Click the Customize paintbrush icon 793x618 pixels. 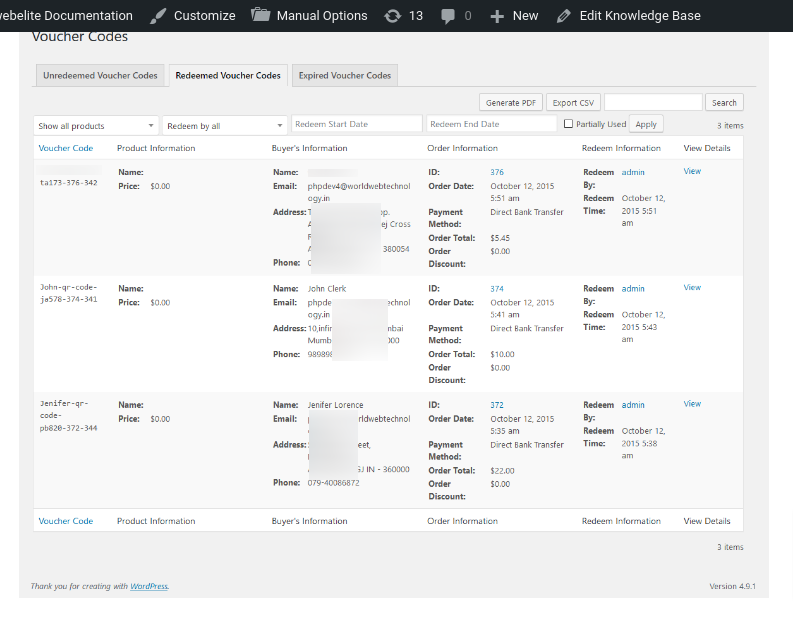coord(157,16)
